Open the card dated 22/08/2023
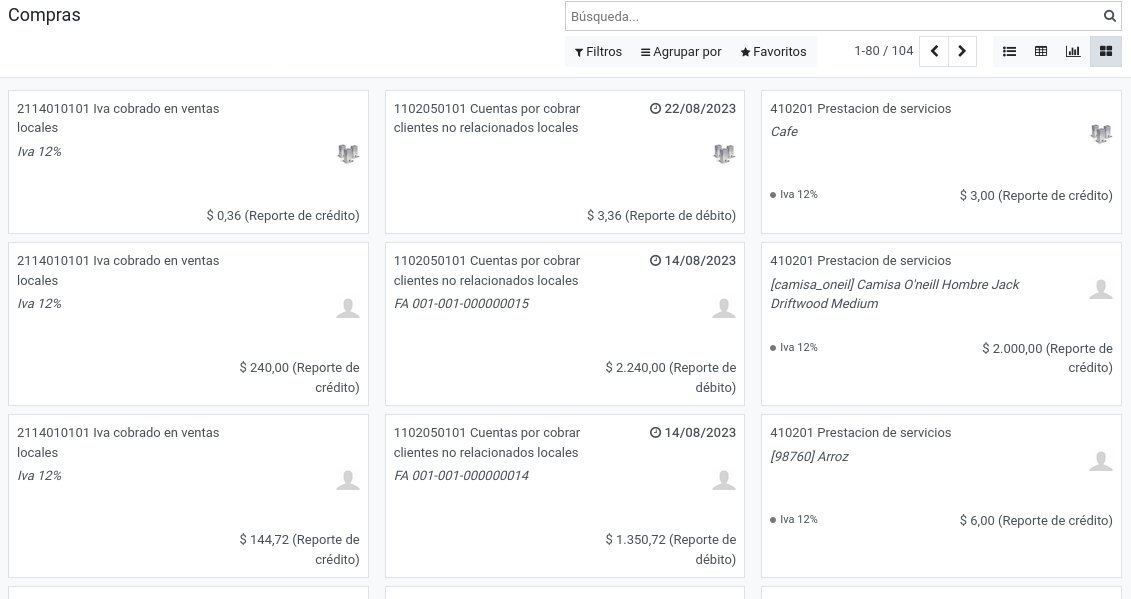 point(565,162)
